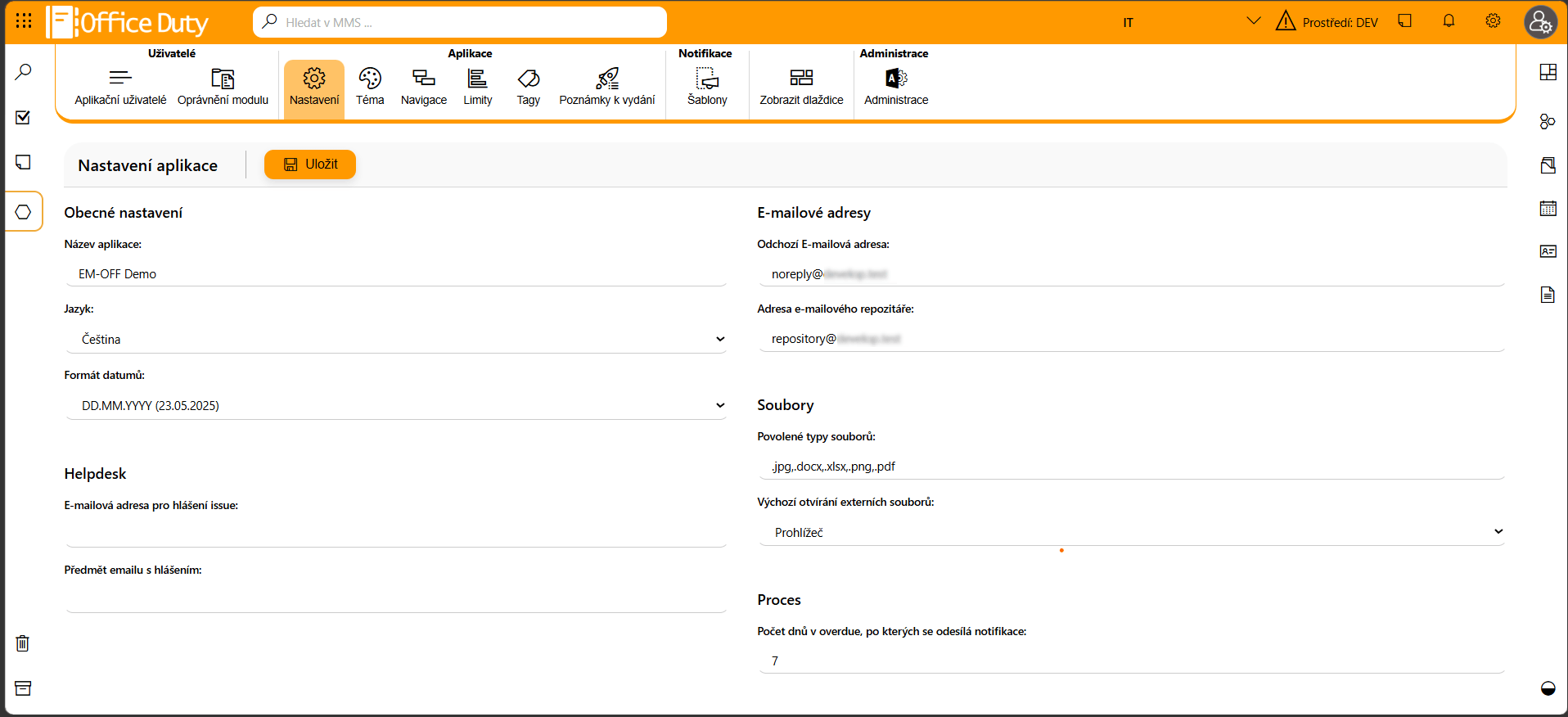
Task: Open the right sidebar document icon
Action: click(1548, 295)
